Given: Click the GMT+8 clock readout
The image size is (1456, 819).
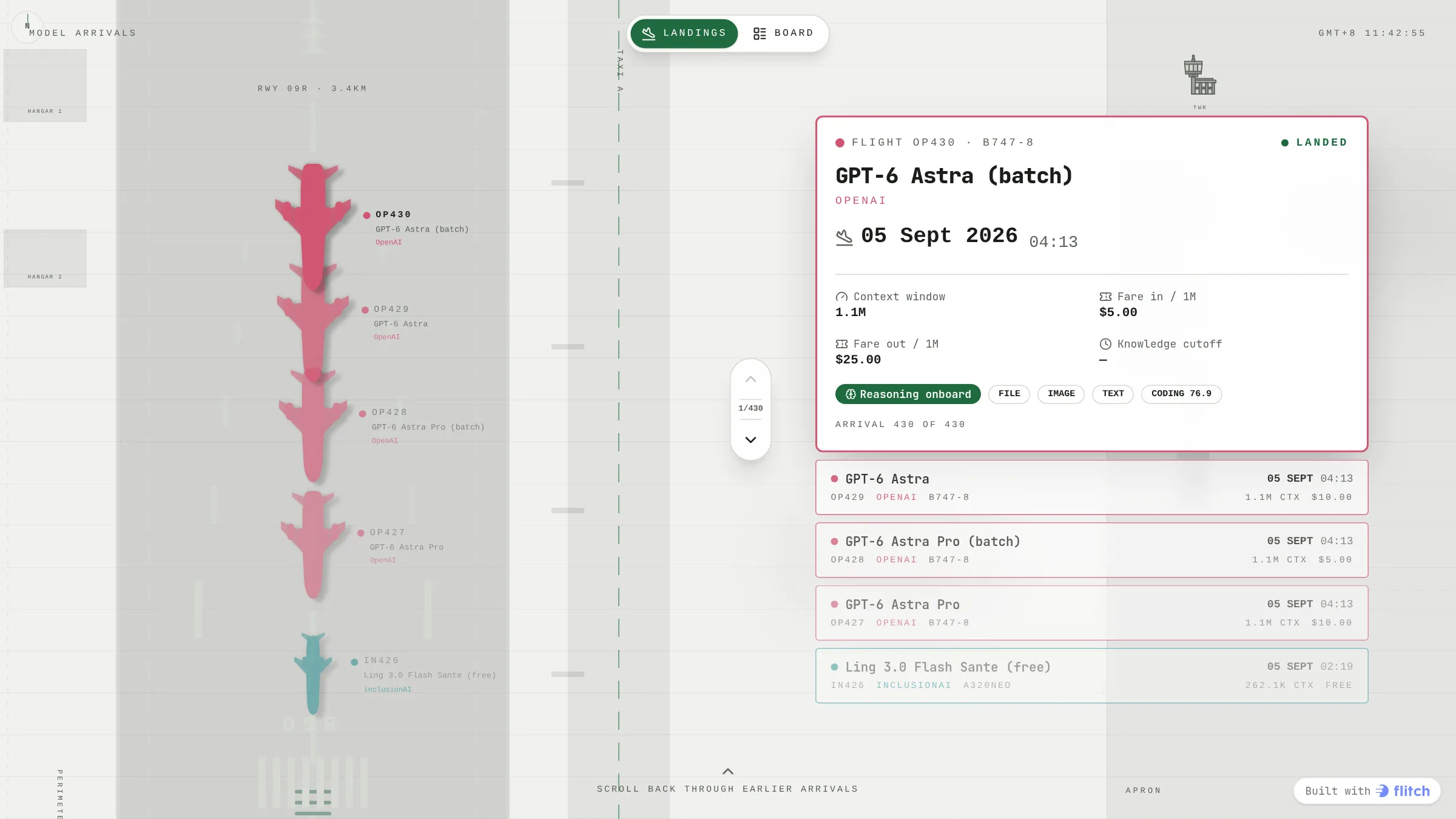Looking at the screenshot, I should point(1372,33).
